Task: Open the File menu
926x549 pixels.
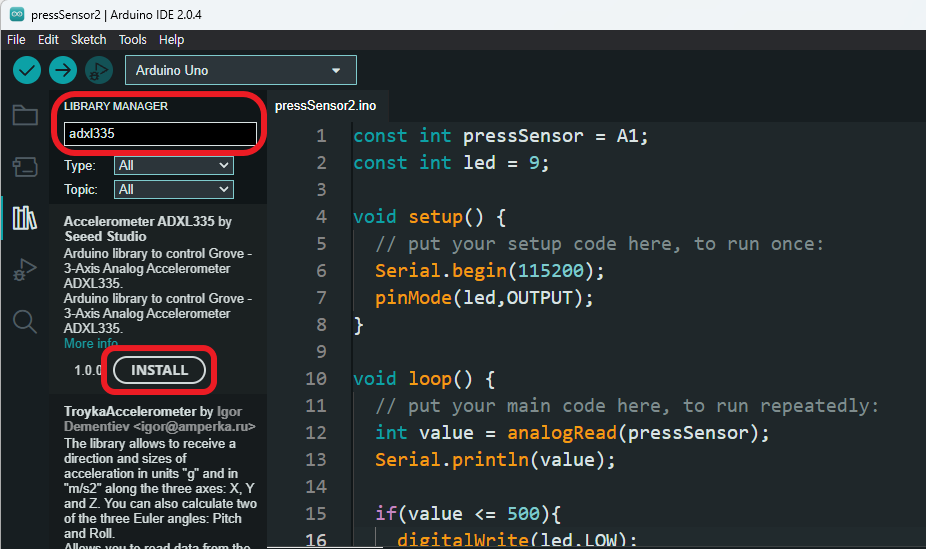Action: tap(16, 40)
